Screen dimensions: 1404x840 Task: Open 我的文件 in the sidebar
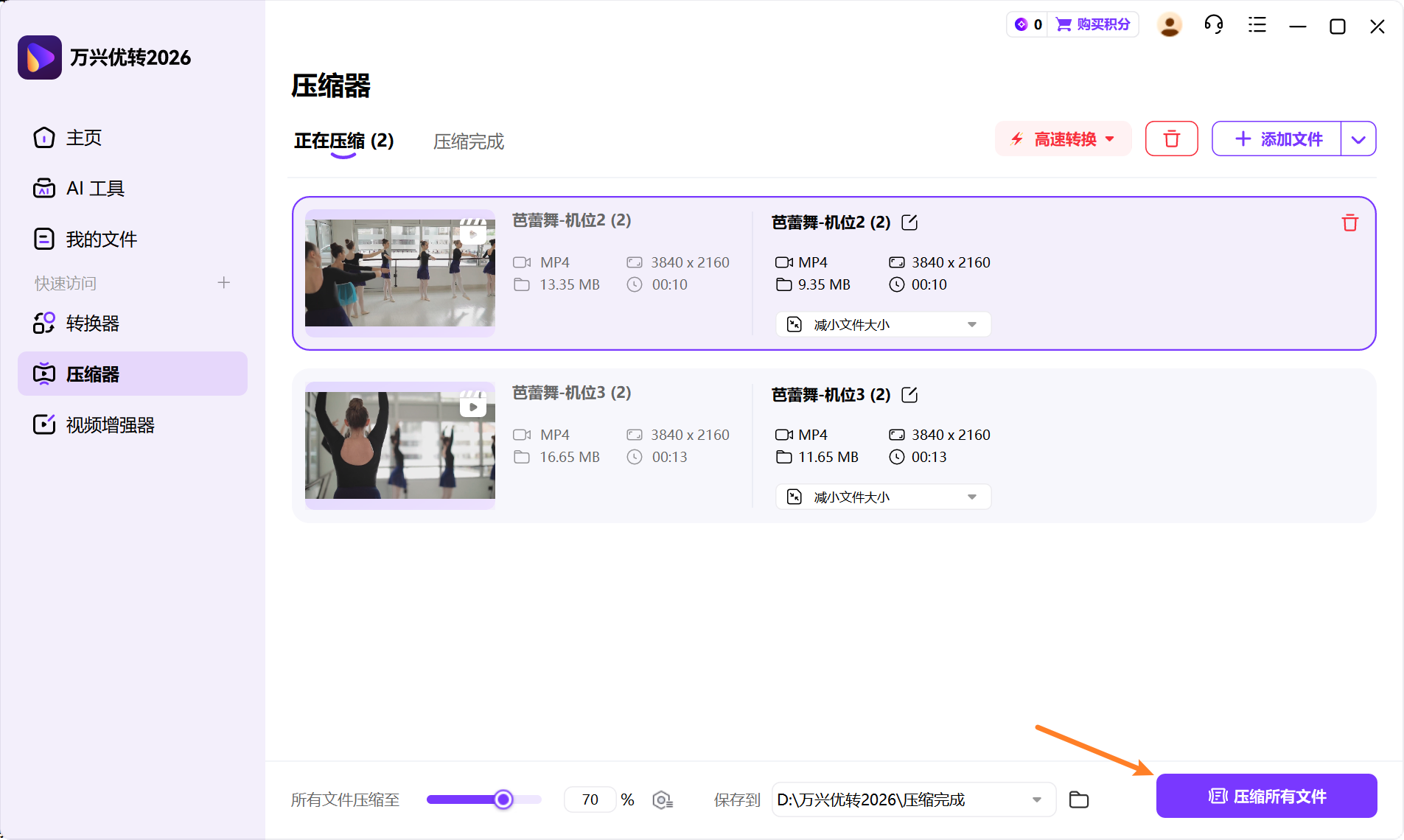(x=101, y=238)
